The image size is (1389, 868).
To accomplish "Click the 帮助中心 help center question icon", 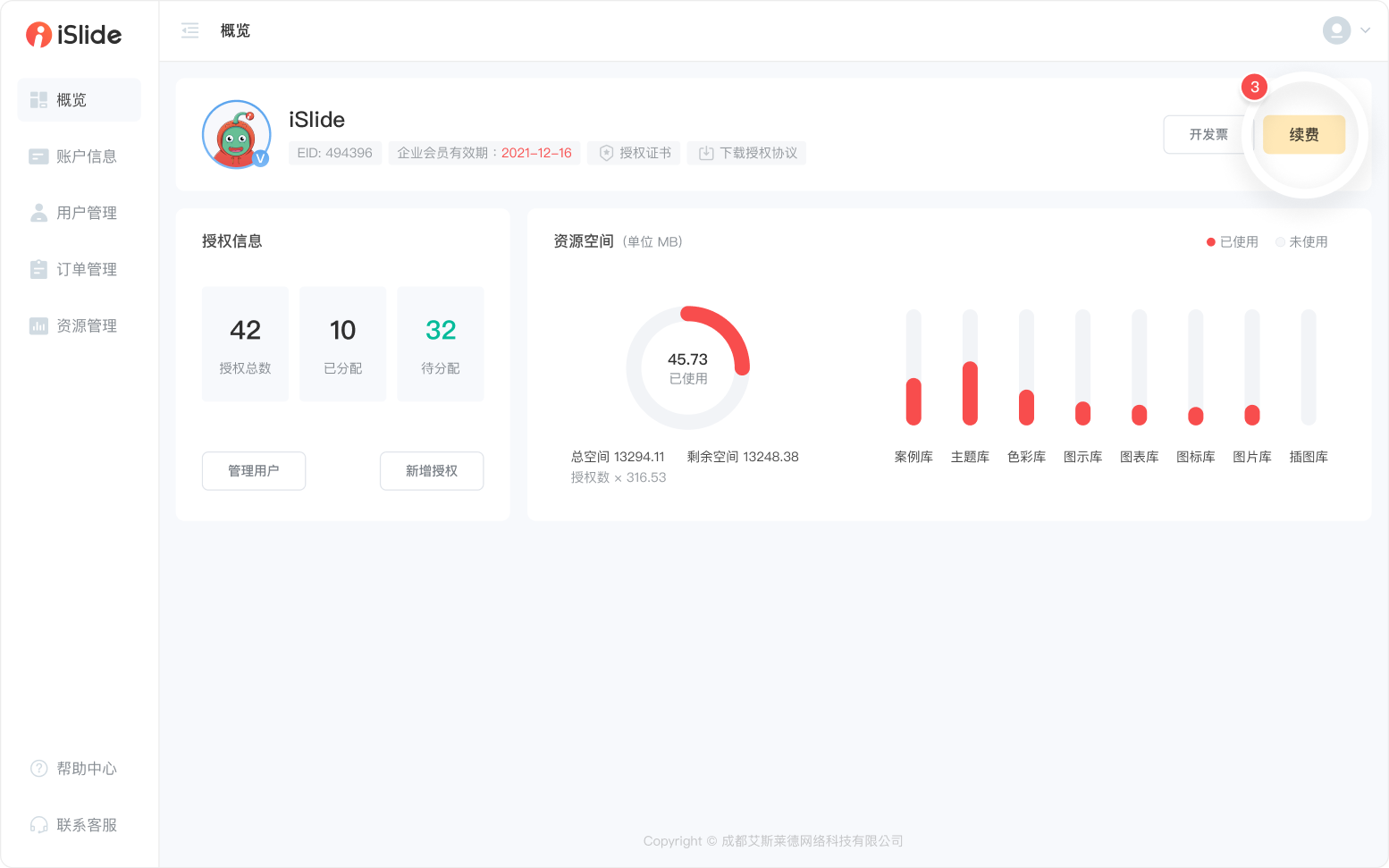I will [x=38, y=769].
